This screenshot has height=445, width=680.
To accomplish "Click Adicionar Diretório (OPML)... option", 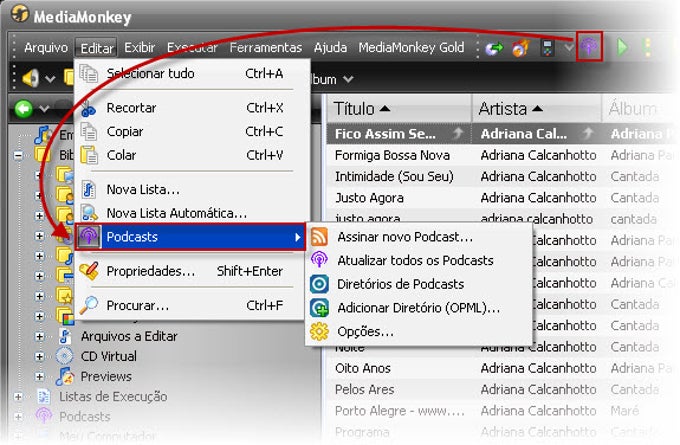I will click(418, 308).
